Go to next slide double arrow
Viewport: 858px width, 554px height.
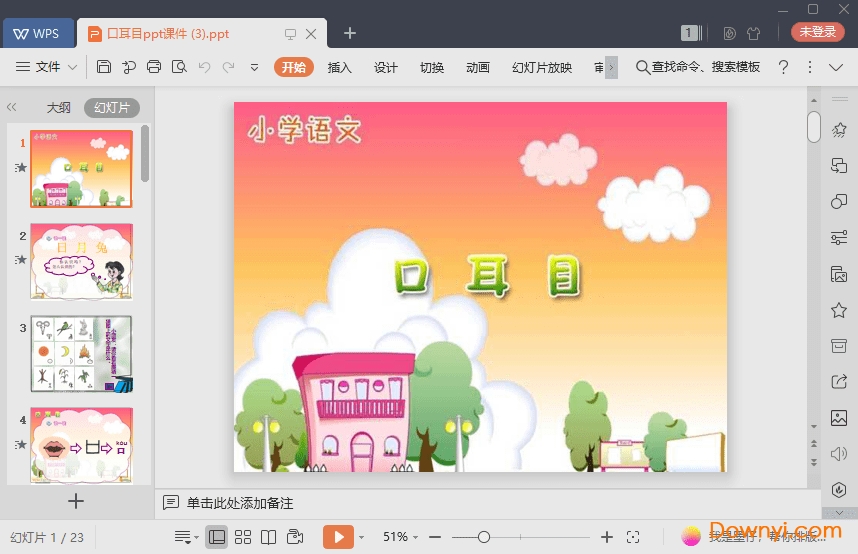(814, 462)
